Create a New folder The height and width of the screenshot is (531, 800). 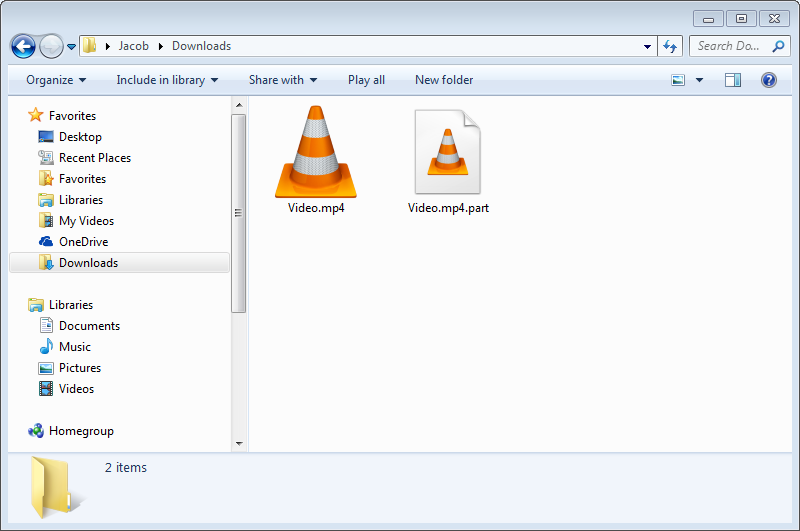tap(444, 80)
